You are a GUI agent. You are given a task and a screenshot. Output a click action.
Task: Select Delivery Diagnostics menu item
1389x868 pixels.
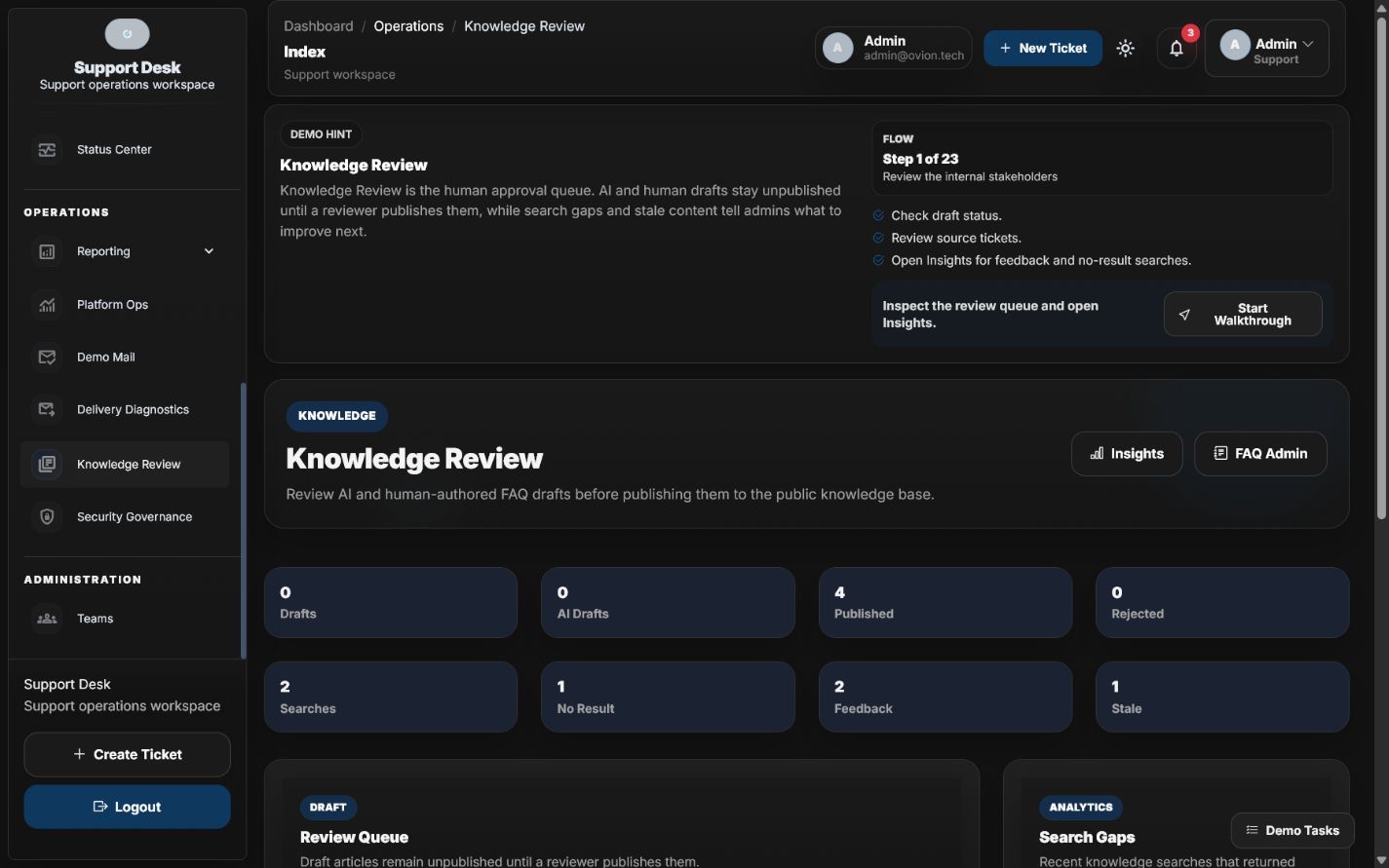tap(125, 410)
